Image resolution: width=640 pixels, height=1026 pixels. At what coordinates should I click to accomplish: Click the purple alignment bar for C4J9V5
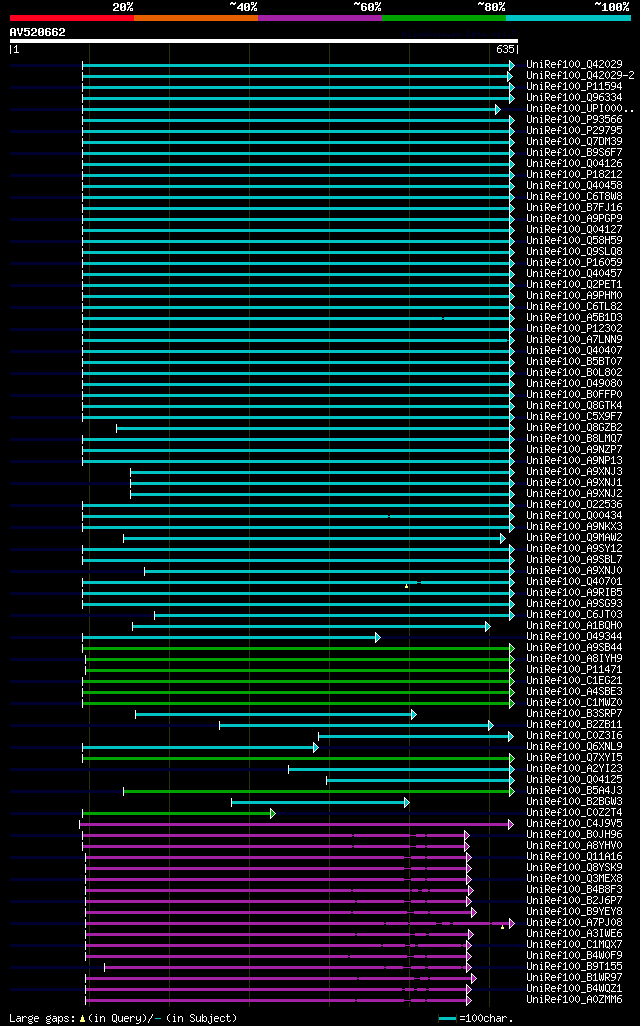297,824
